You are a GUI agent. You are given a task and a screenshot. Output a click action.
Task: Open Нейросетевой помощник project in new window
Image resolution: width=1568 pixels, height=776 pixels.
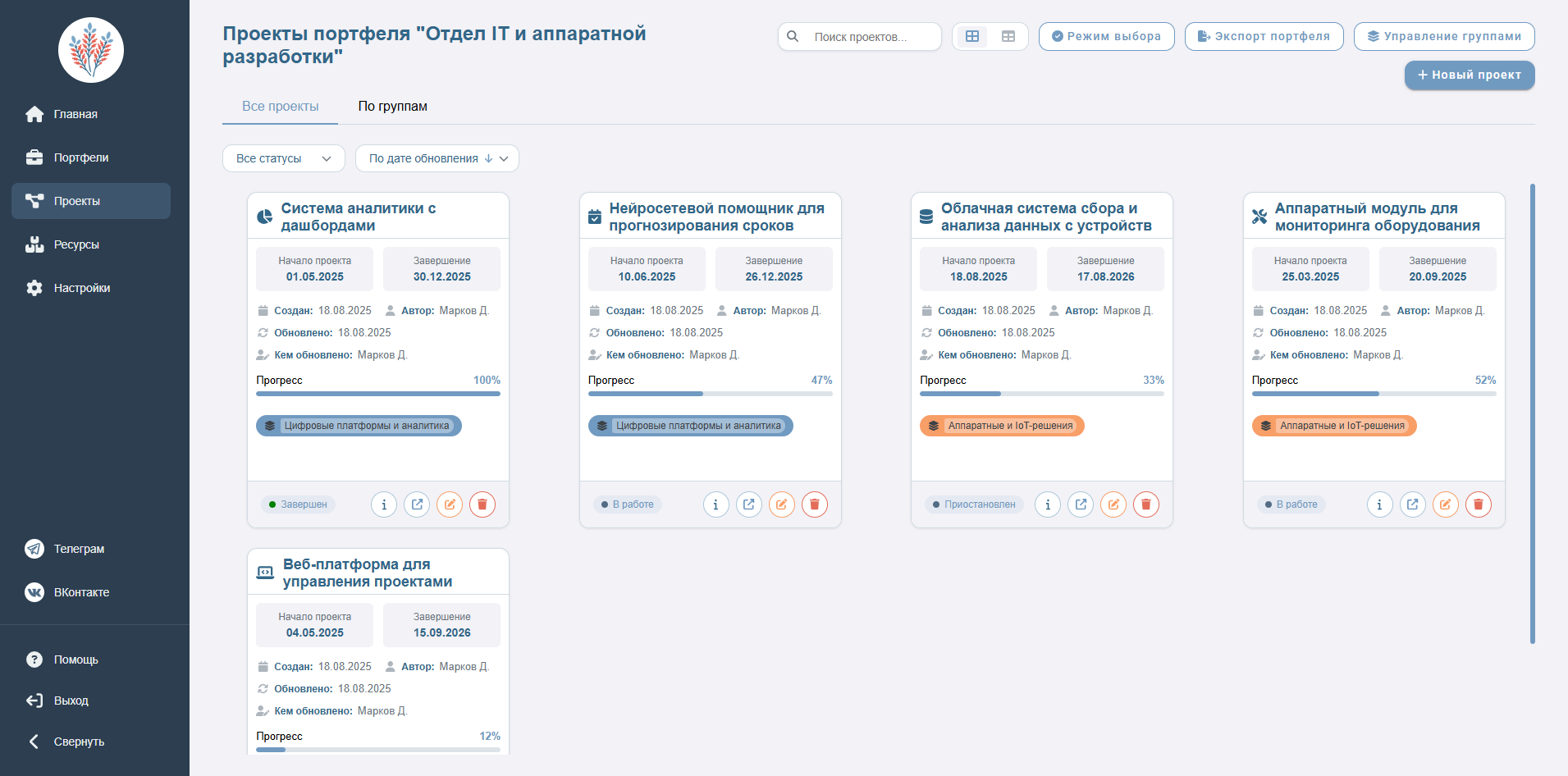point(748,504)
